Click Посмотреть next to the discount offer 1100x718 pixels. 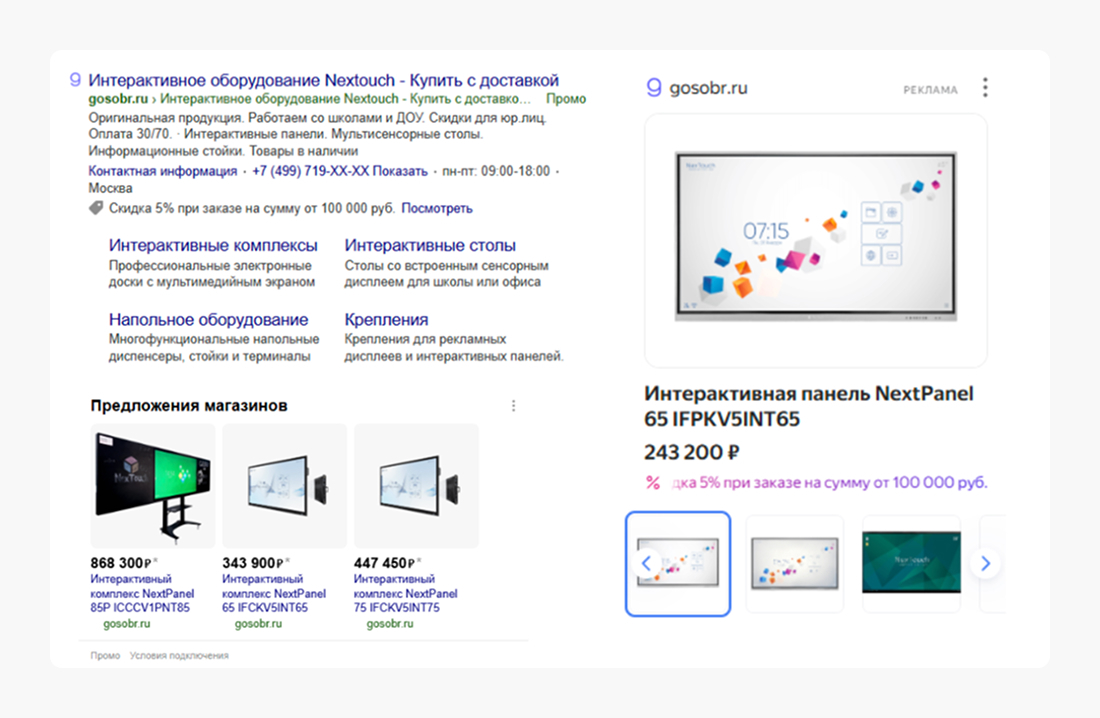(x=436, y=208)
